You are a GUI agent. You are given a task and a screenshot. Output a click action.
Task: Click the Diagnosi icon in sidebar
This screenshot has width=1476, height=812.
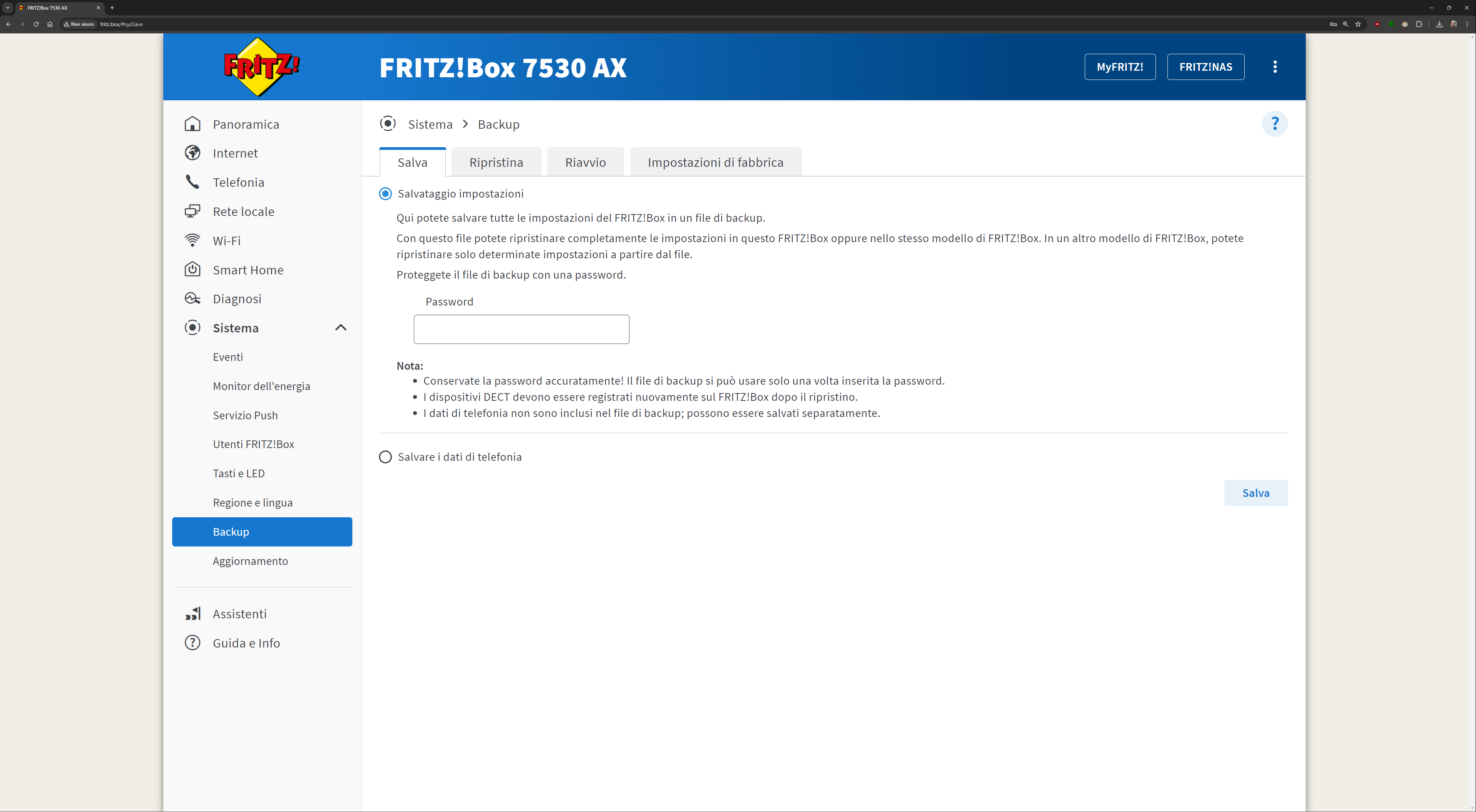pyautogui.click(x=193, y=299)
